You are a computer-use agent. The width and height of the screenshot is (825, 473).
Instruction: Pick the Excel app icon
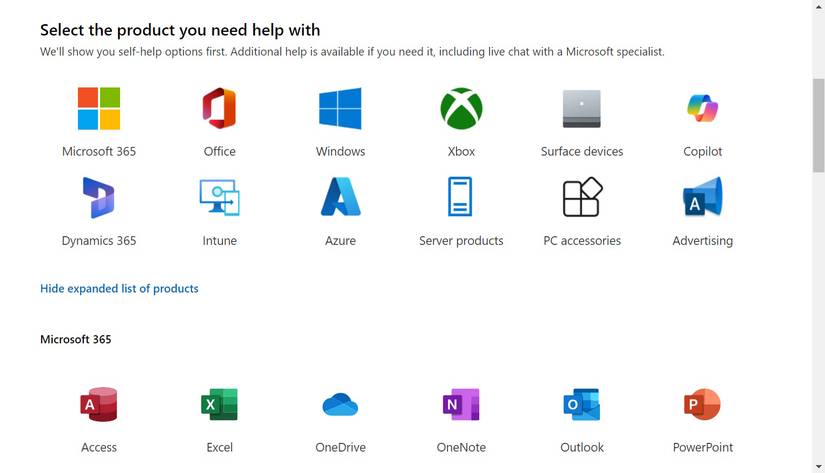(219, 404)
